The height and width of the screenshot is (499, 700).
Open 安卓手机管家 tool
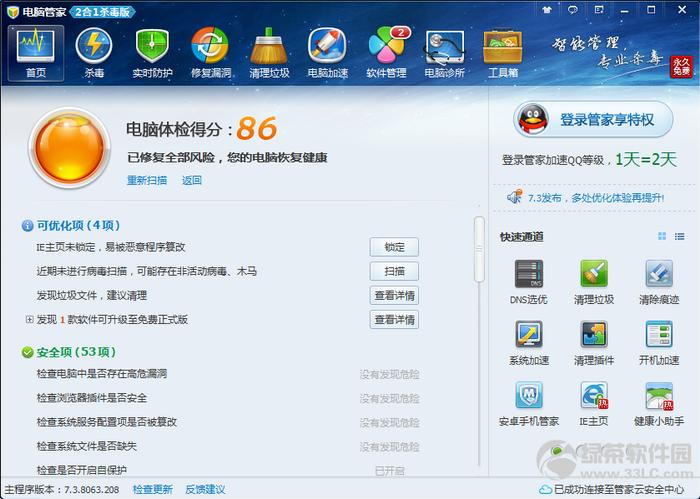[529, 404]
